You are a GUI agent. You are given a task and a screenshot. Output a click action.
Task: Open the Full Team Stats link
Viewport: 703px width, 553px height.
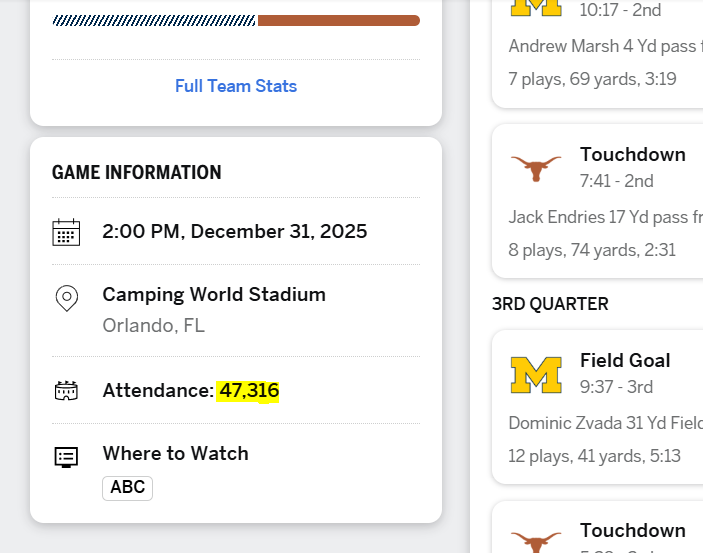236,86
